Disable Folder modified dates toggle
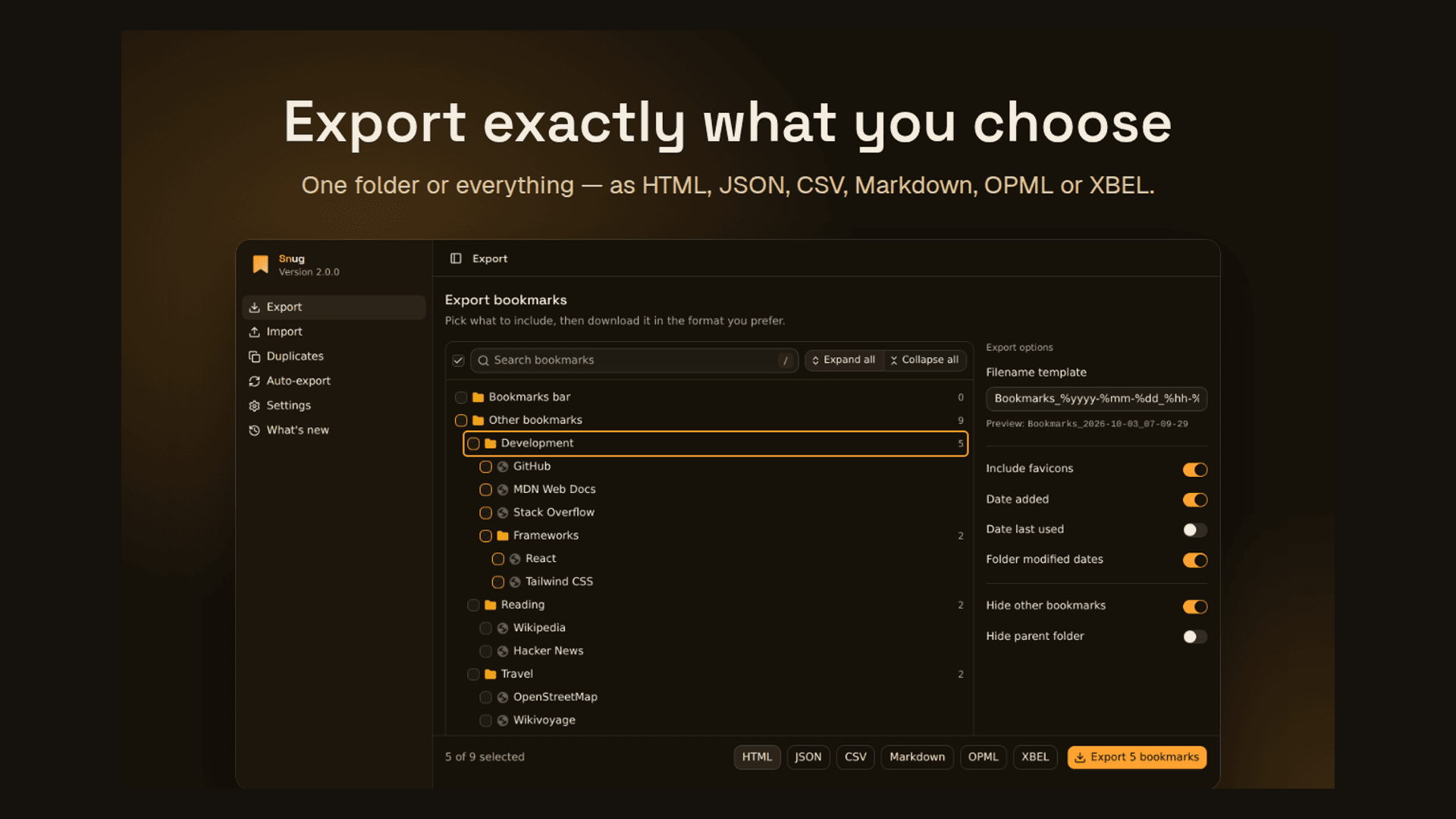The height and width of the screenshot is (819, 1456). (x=1195, y=560)
